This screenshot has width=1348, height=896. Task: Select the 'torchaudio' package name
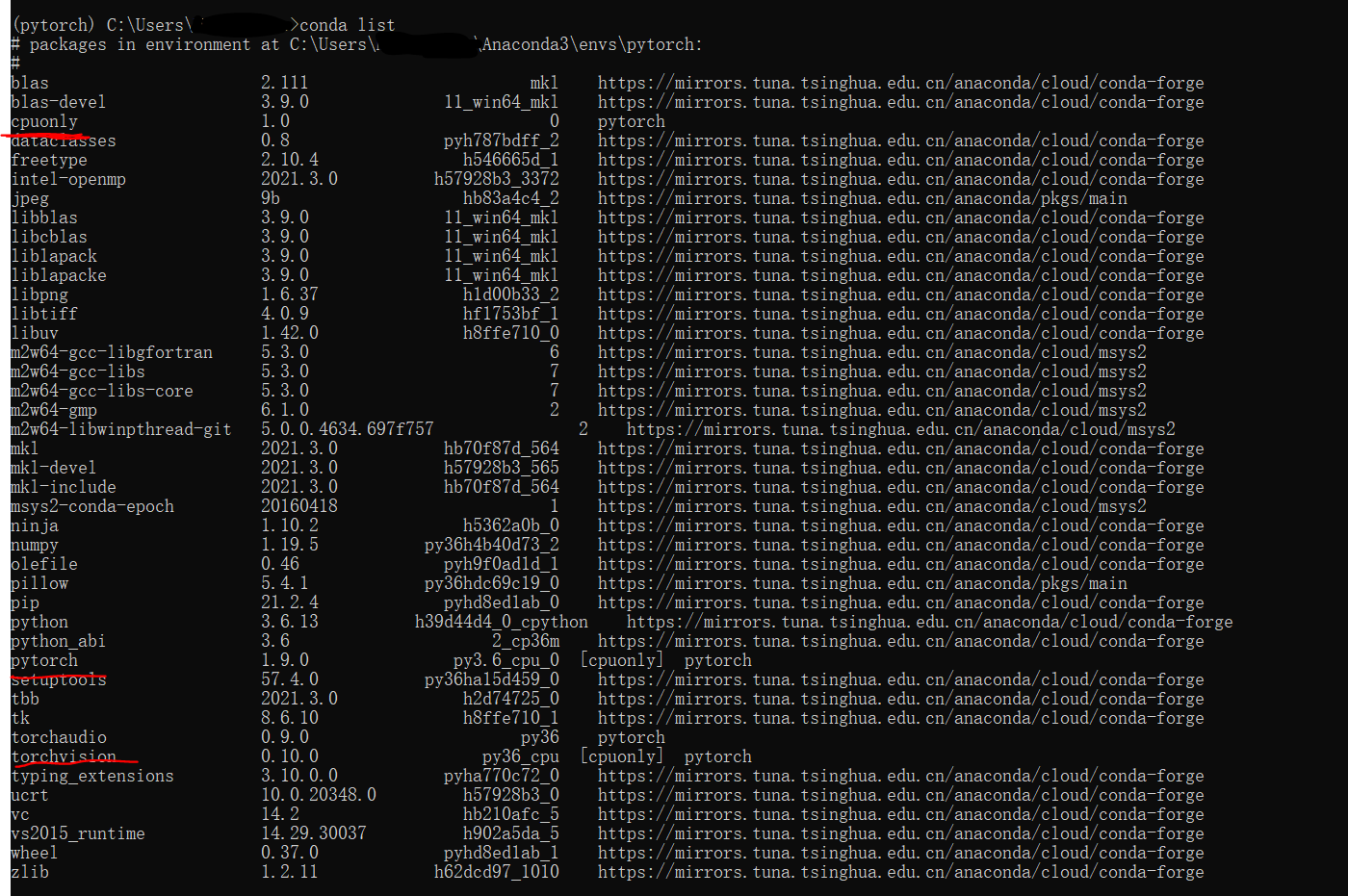click(59, 737)
